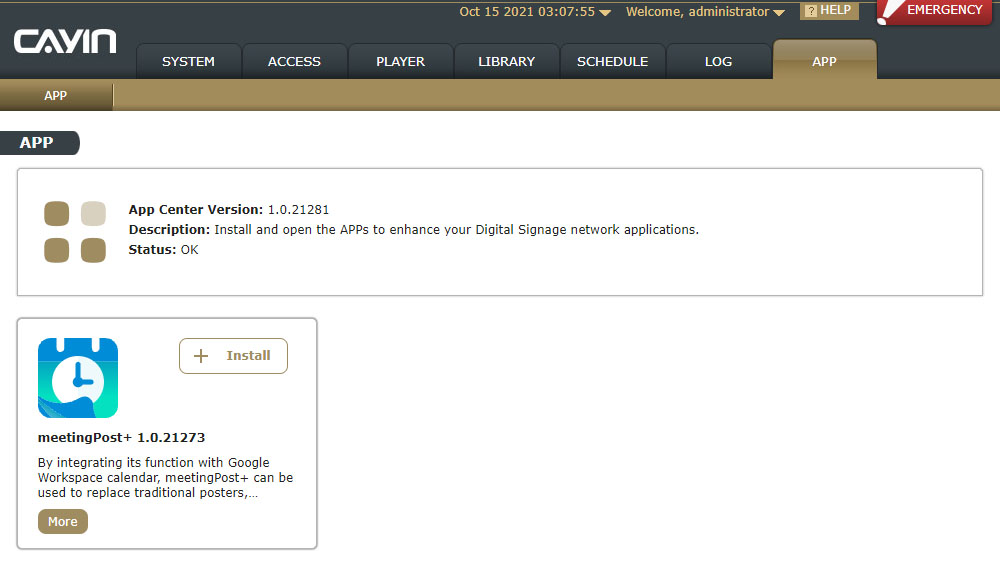Select the active APP main tab
This screenshot has height=577, width=1000.
[x=824, y=61]
